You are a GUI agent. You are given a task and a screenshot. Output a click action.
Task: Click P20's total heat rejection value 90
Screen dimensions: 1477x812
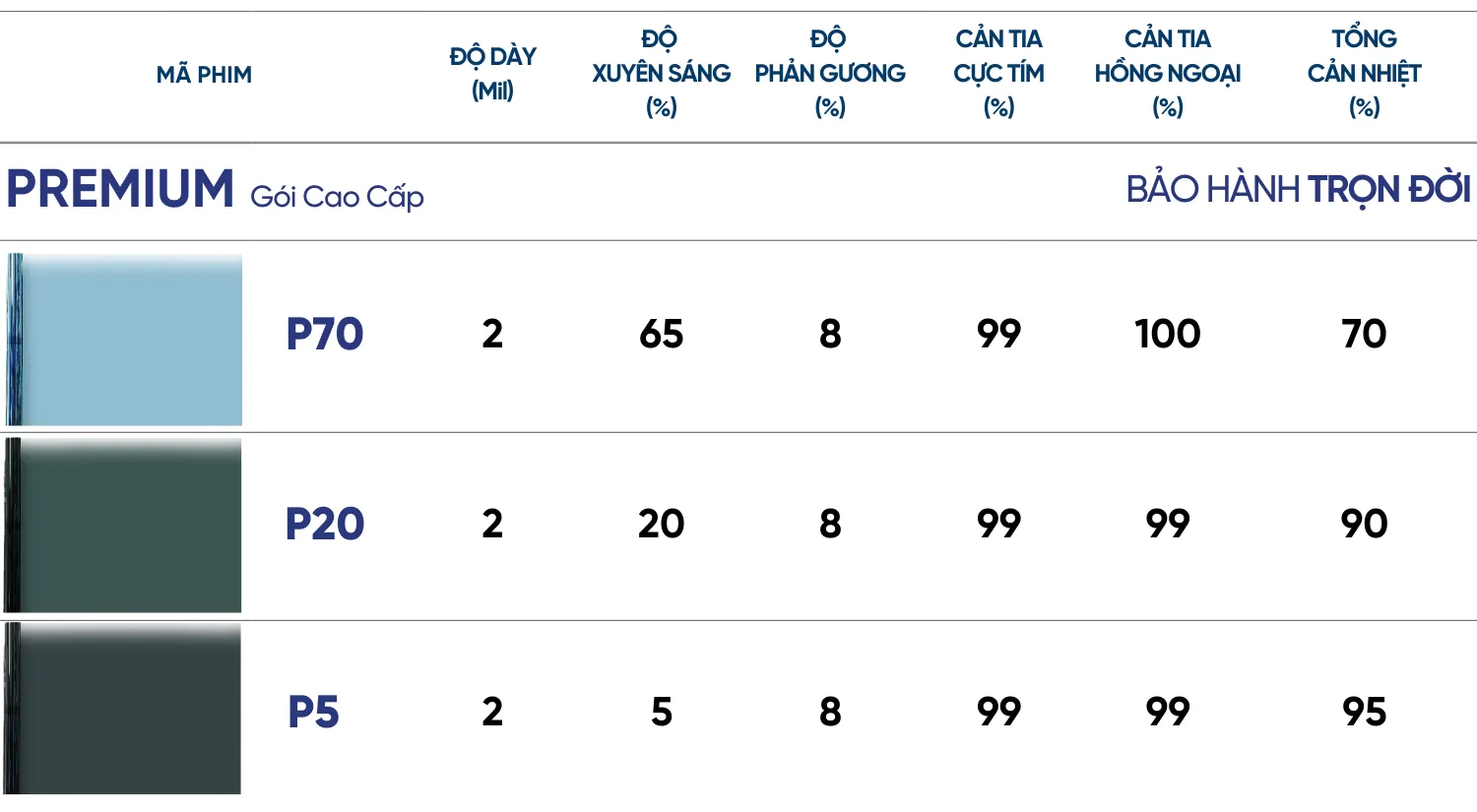tap(1364, 524)
